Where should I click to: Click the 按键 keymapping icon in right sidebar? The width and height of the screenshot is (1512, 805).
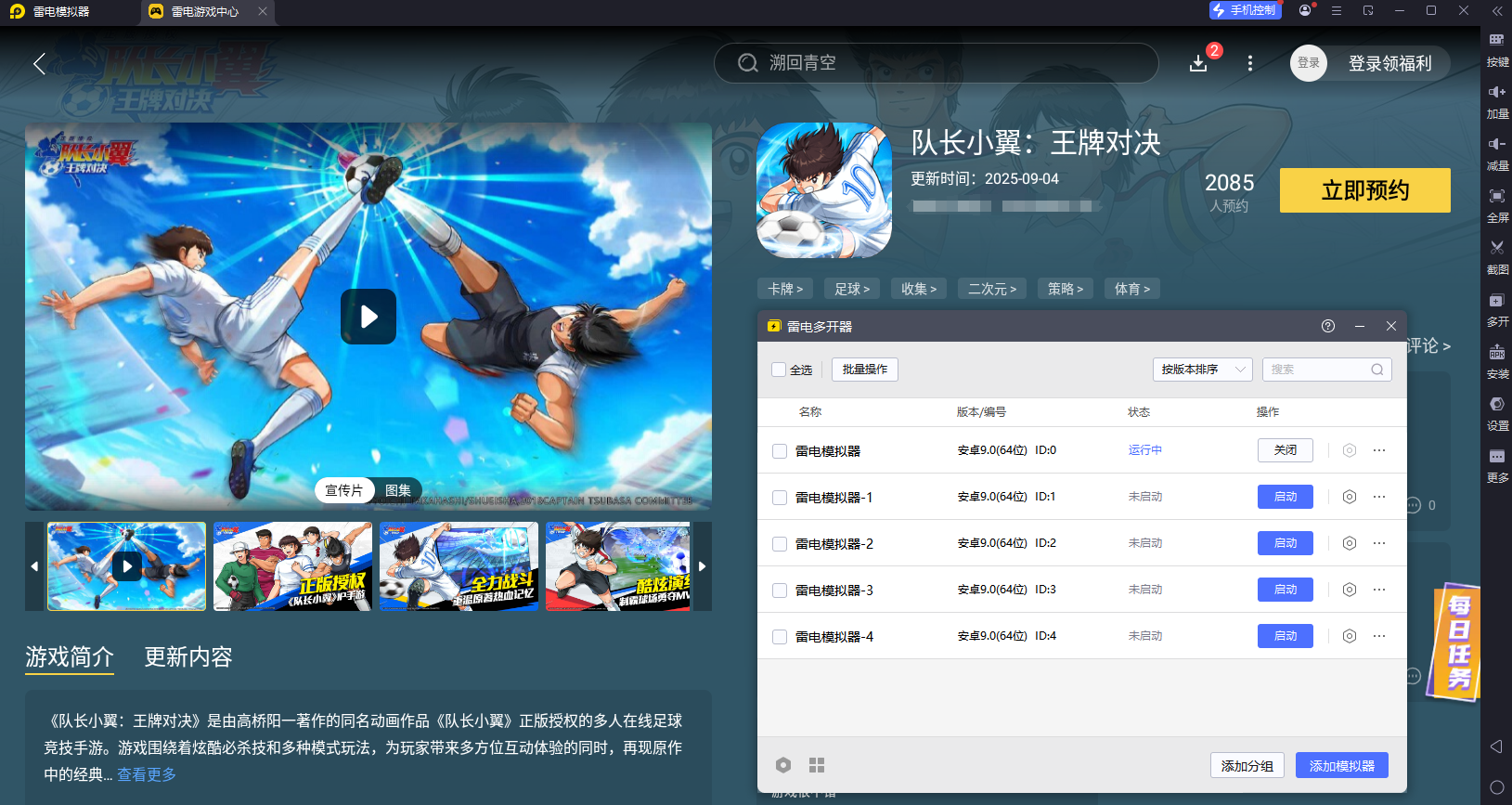1497,41
